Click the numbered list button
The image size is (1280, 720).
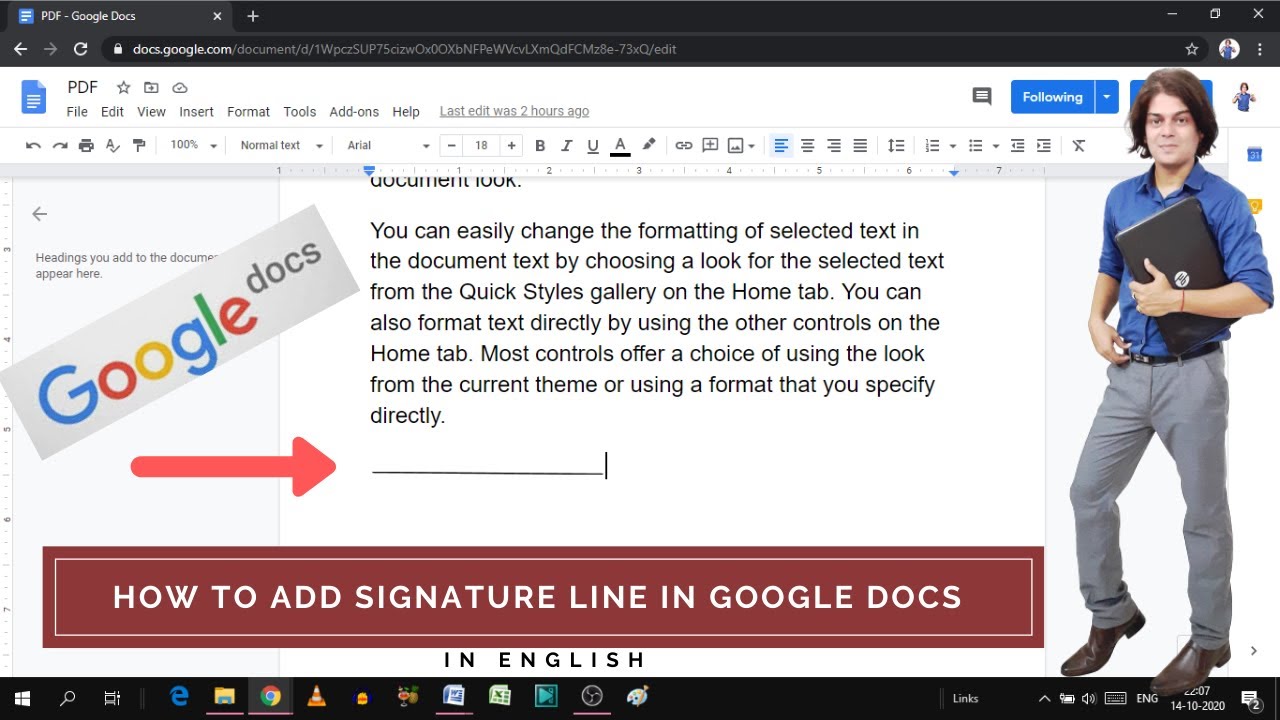click(x=932, y=146)
